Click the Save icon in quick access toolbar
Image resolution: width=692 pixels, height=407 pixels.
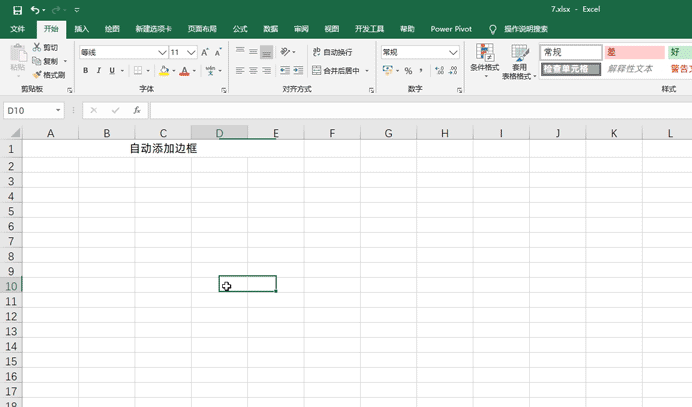click(x=17, y=9)
